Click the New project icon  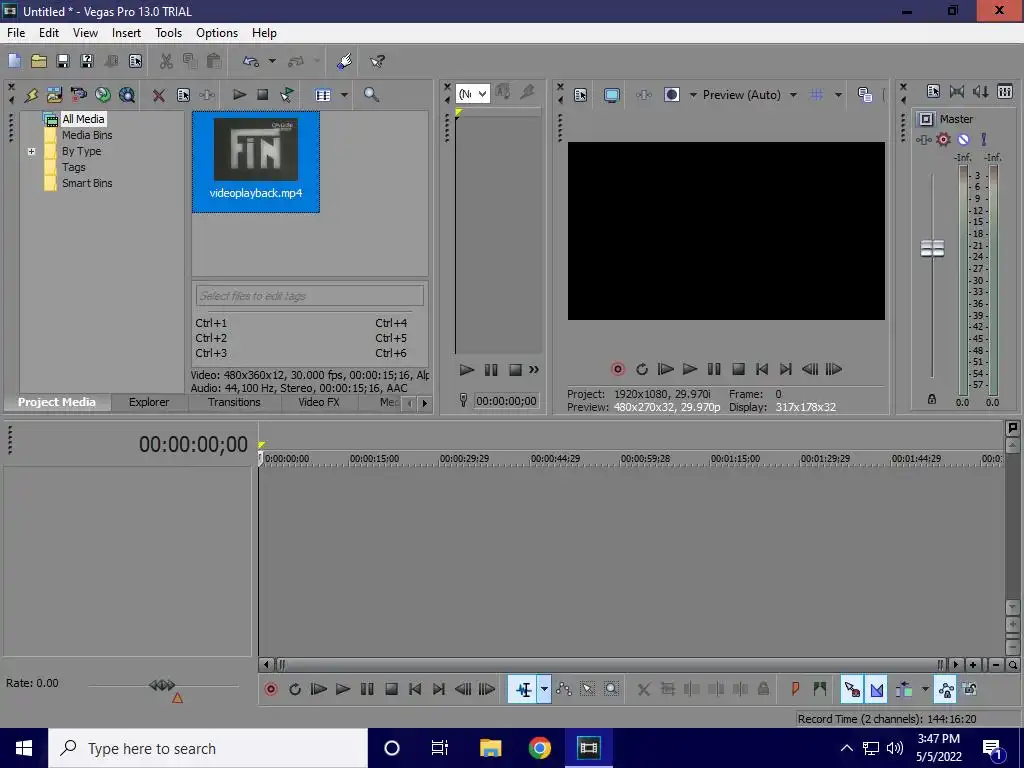pos(14,61)
